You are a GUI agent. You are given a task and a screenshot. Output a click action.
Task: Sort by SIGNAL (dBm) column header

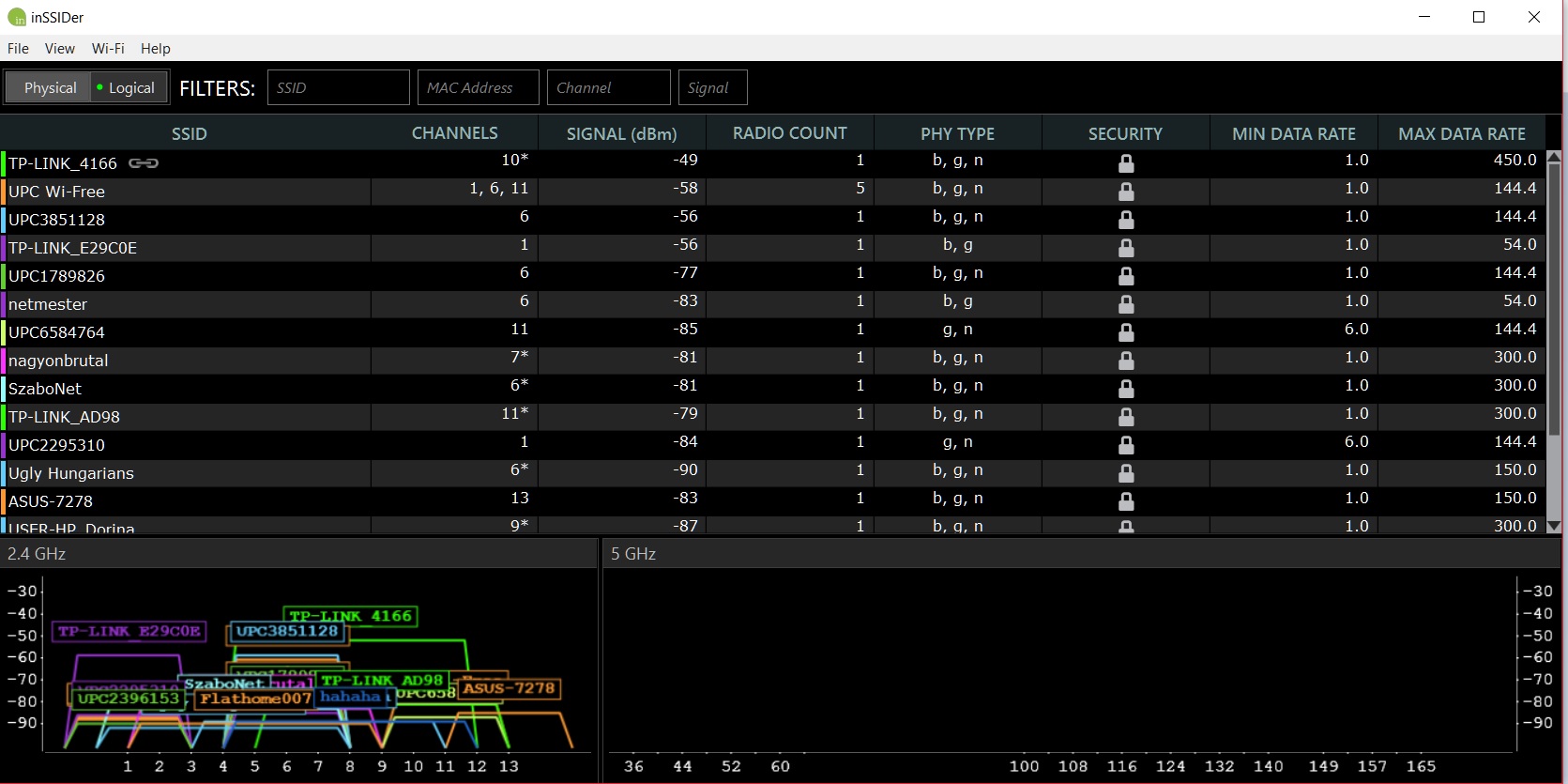pos(622,133)
